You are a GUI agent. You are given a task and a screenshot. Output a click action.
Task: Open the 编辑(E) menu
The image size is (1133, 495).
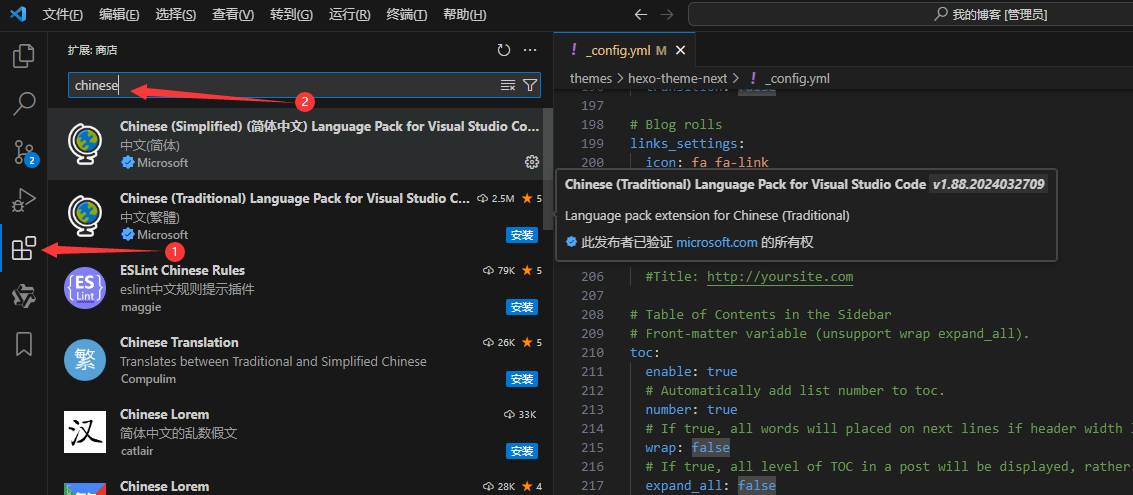119,14
